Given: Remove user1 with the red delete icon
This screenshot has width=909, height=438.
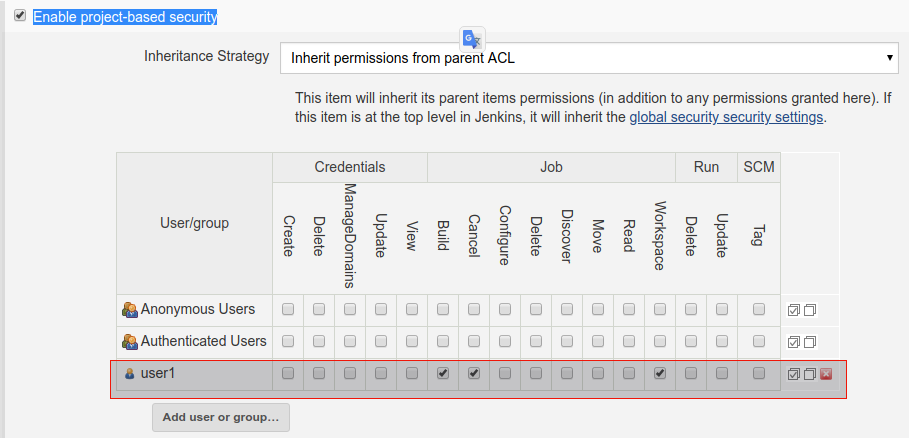Looking at the screenshot, I should tap(826, 374).
